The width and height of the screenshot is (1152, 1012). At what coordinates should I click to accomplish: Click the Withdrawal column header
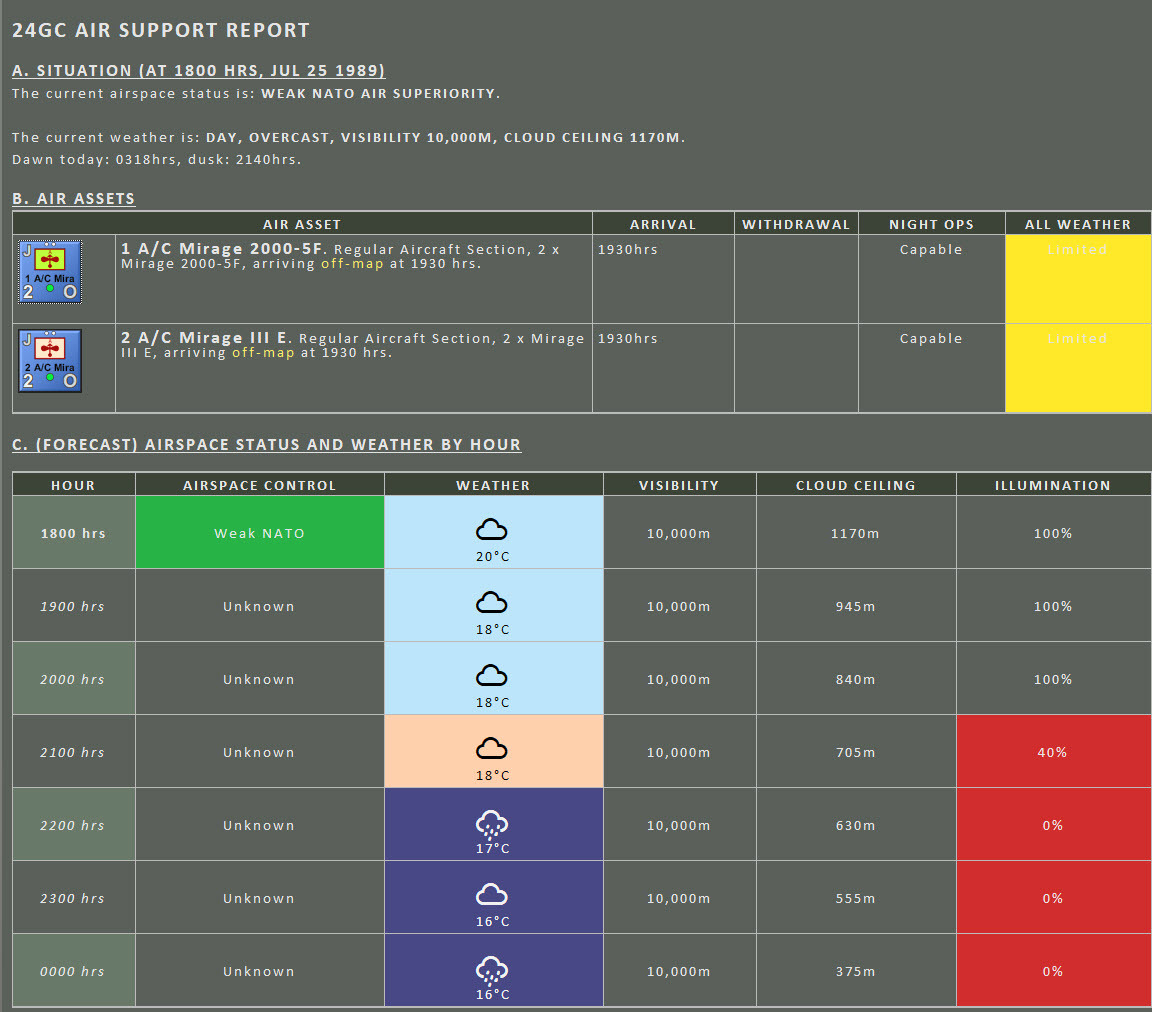796,224
